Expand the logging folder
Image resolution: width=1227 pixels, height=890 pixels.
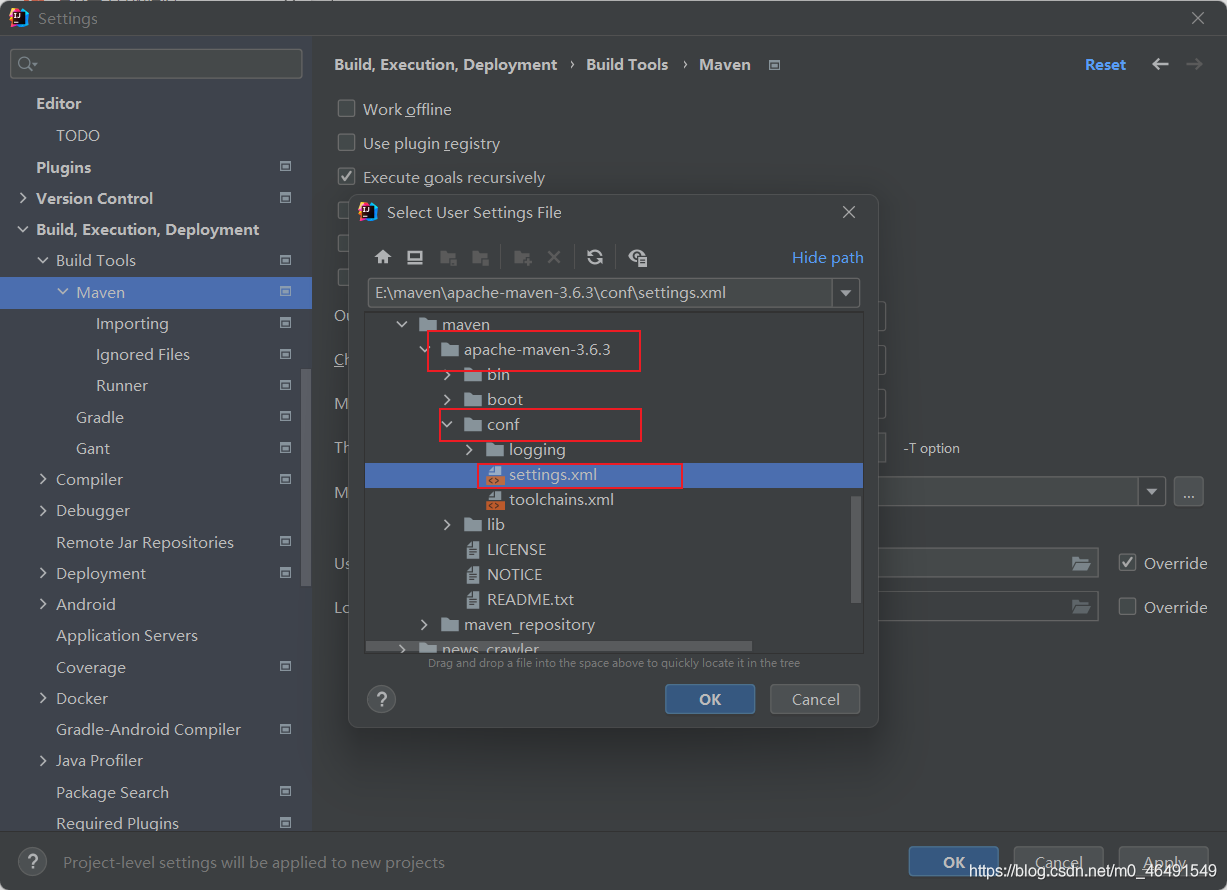click(x=469, y=450)
